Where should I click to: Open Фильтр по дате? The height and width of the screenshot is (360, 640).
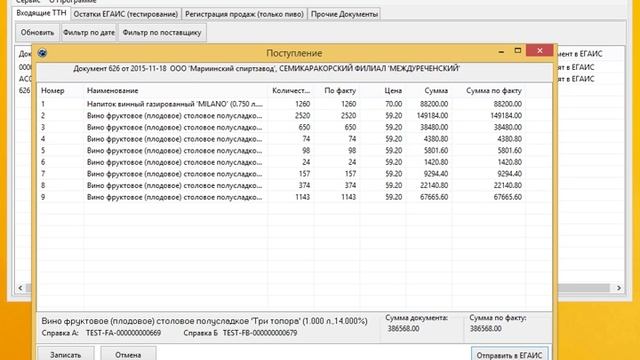pos(89,32)
